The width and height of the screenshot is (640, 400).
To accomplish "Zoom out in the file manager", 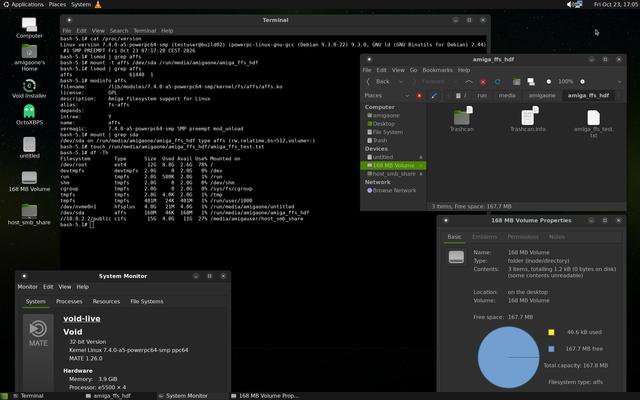I will point(549,82).
